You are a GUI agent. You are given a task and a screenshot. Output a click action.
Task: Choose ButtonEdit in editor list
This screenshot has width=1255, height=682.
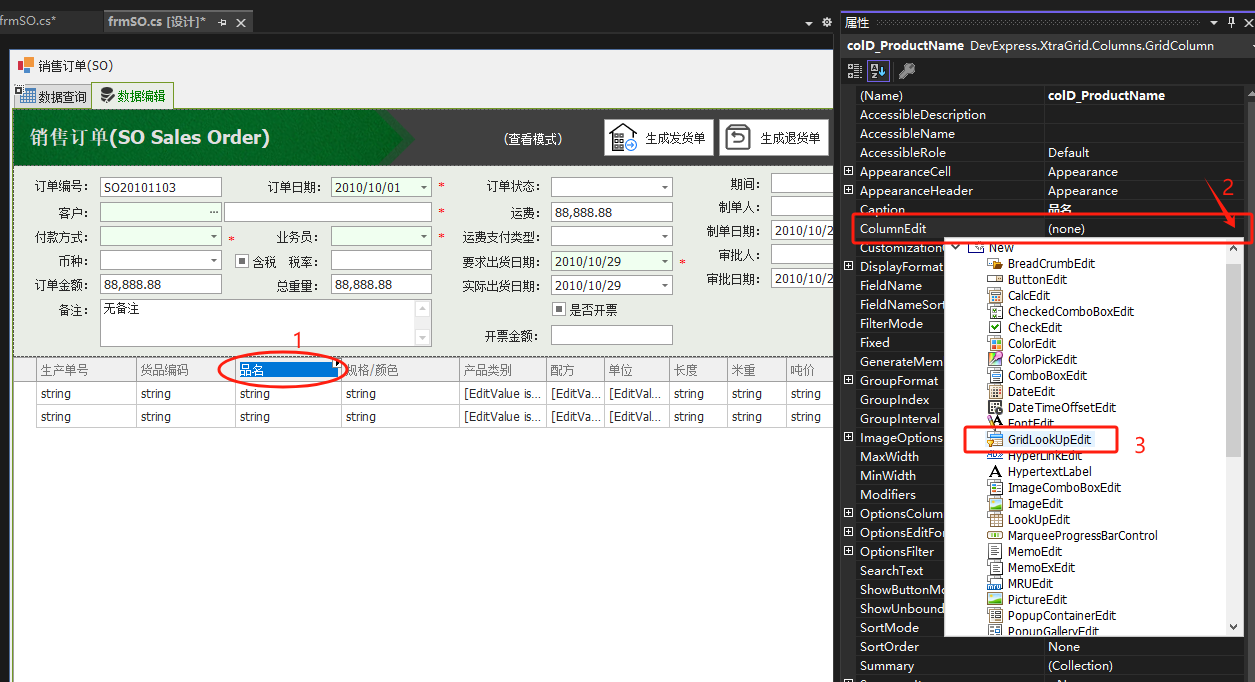[x=1037, y=279]
